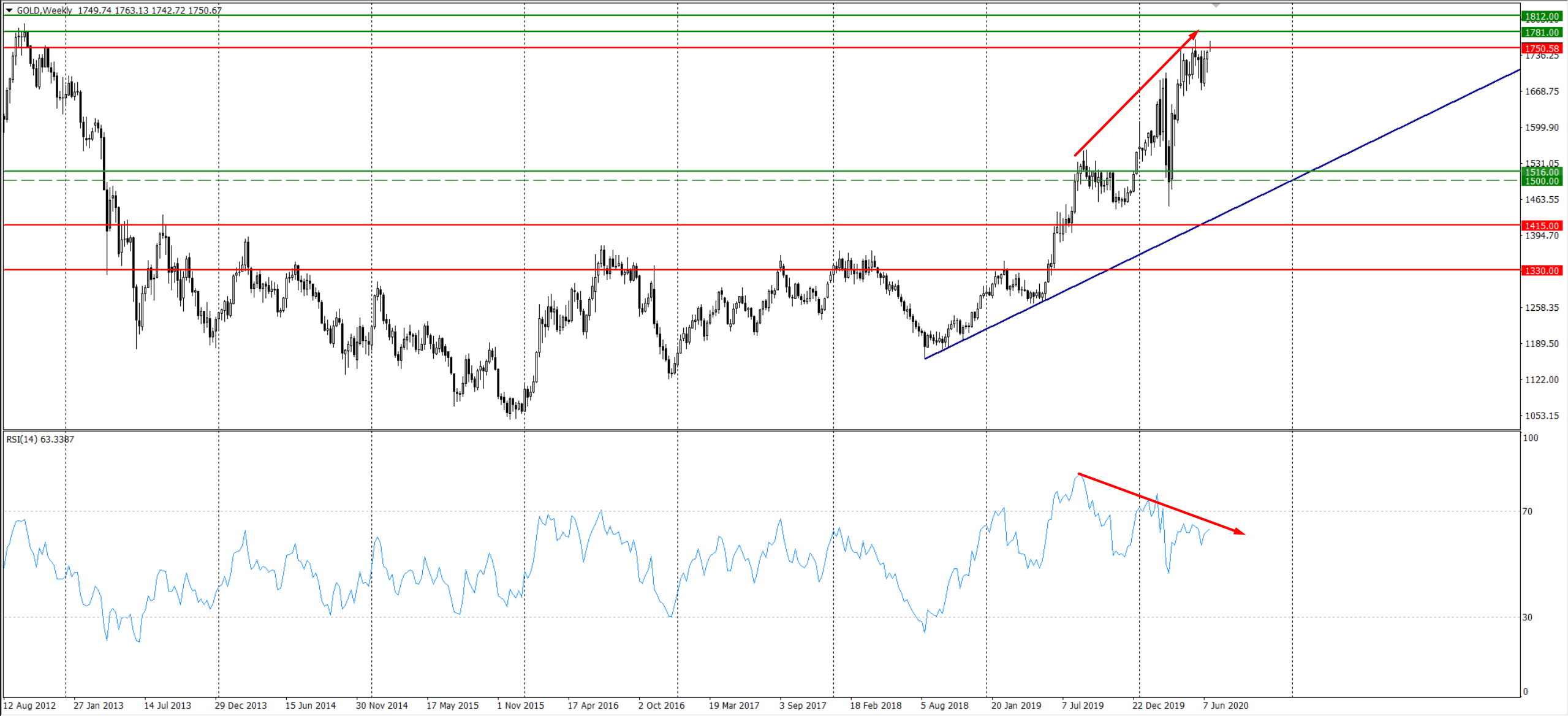Image resolution: width=1568 pixels, height=716 pixels.
Task: Click the 1500.00 dashed-line price tag
Action: (x=1542, y=181)
